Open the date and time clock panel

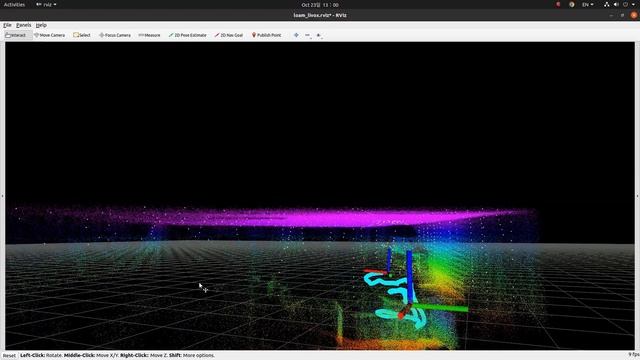pyautogui.click(x=320, y=5)
